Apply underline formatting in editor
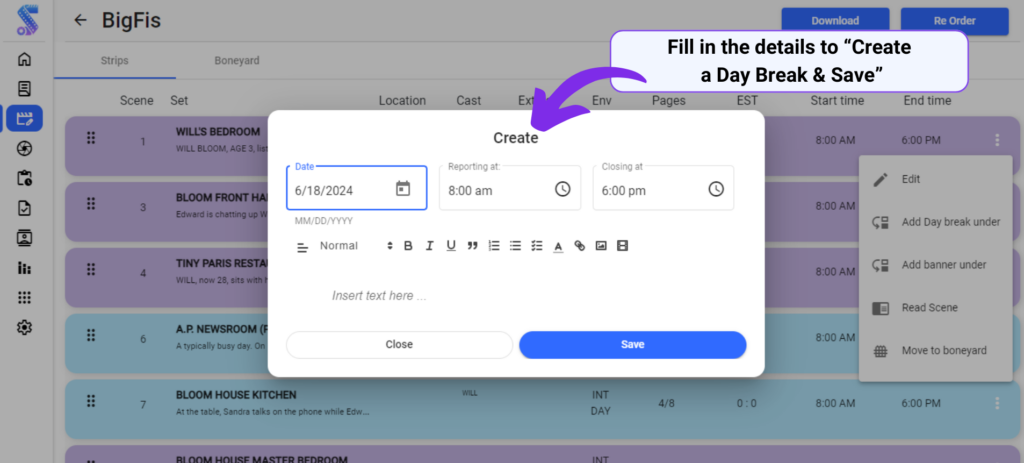 point(451,246)
